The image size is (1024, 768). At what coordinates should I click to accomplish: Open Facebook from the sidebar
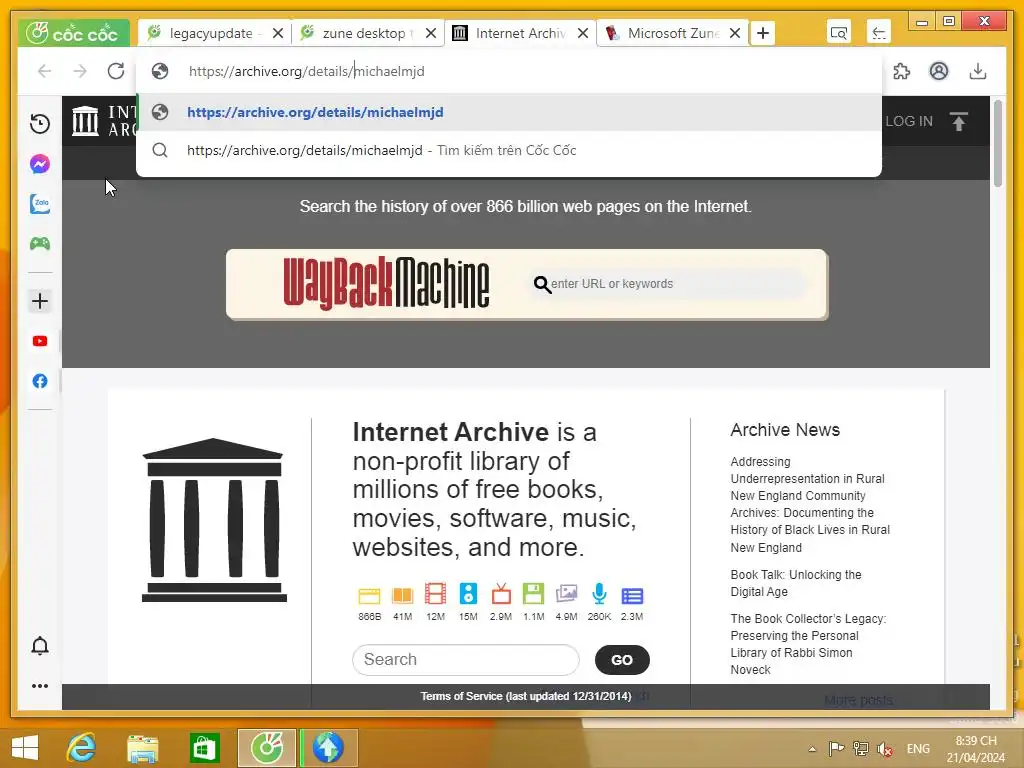click(40, 381)
